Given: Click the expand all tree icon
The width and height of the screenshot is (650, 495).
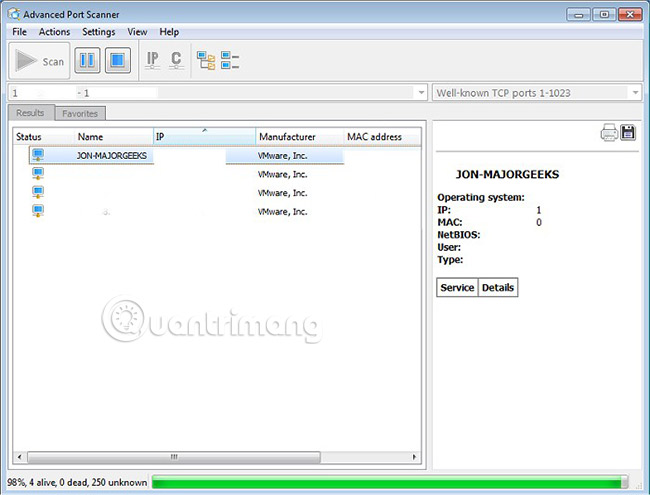Looking at the screenshot, I should click(x=206, y=61).
